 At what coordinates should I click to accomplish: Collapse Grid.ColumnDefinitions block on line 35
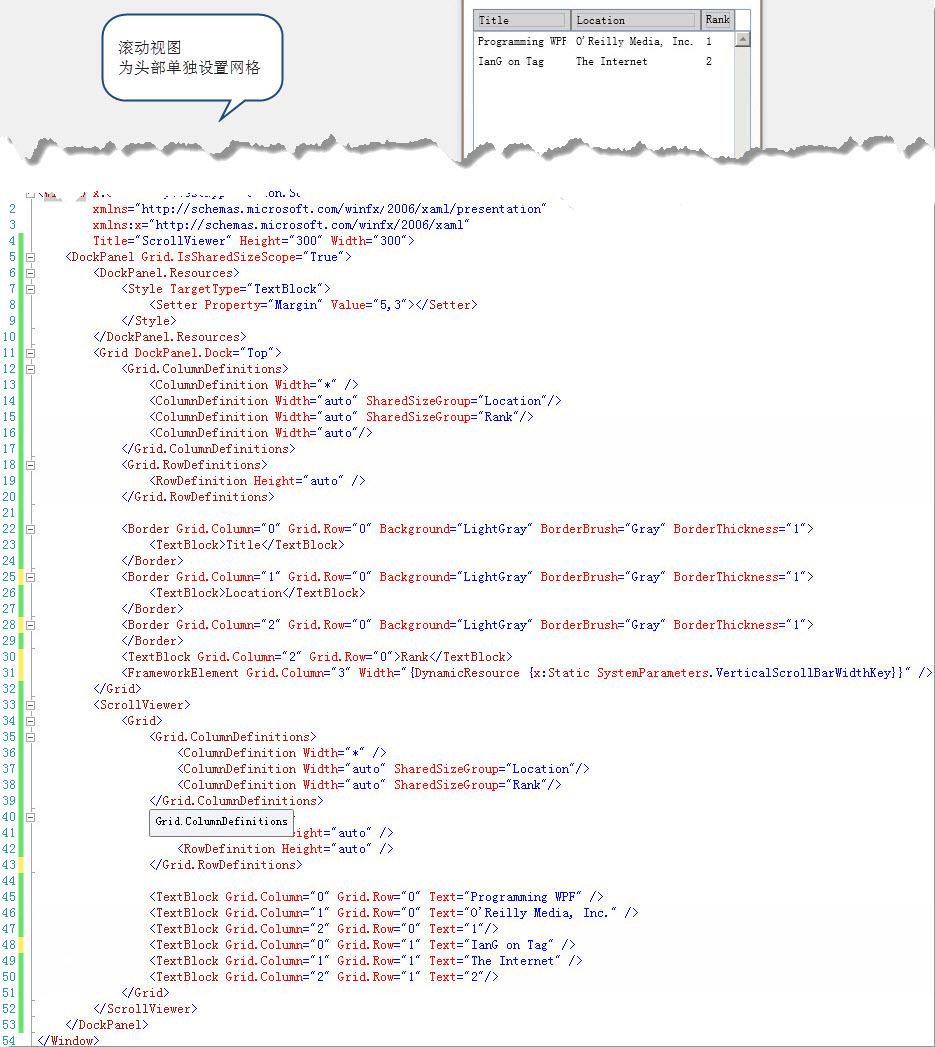tap(30, 737)
